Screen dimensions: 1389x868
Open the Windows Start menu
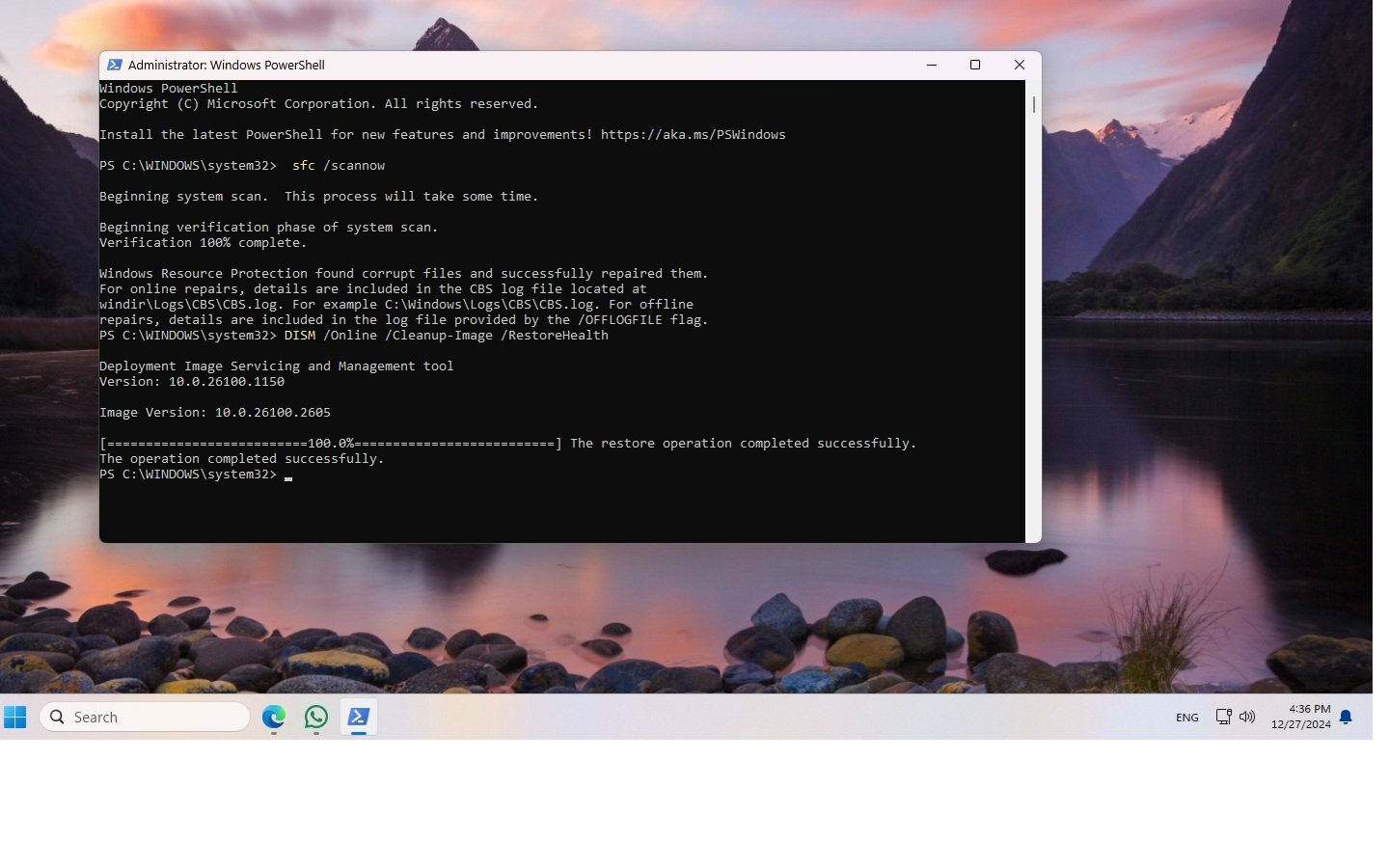click(x=14, y=717)
